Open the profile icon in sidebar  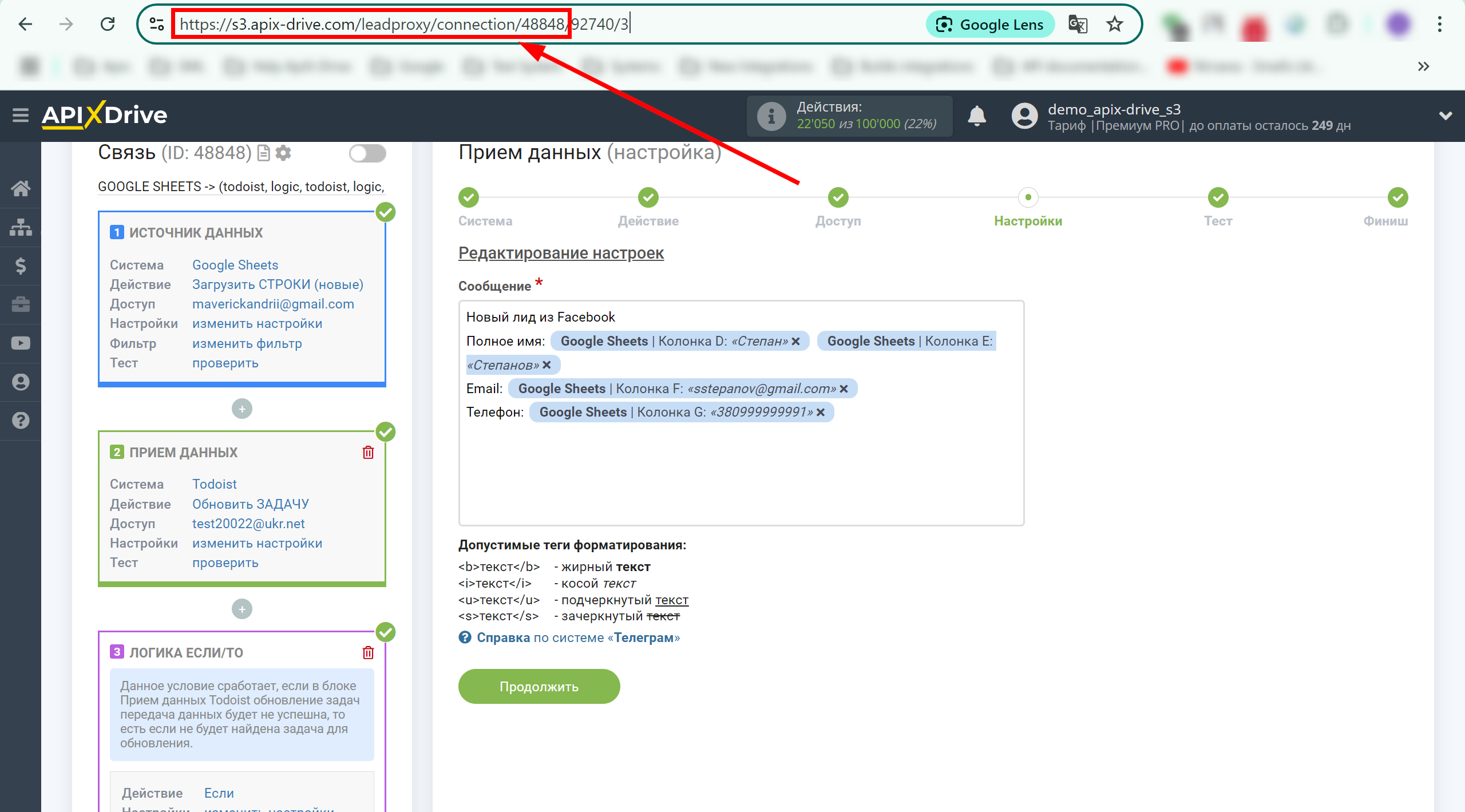tap(21, 382)
